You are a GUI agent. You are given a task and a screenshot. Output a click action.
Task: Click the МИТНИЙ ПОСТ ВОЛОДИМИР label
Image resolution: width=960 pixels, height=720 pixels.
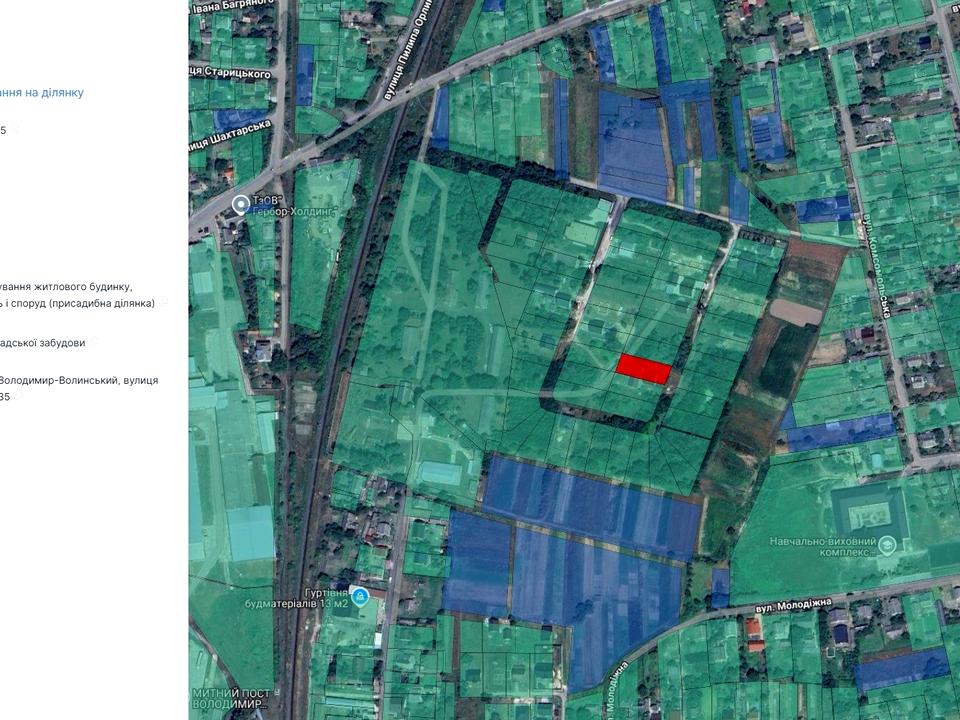[x=227, y=698]
